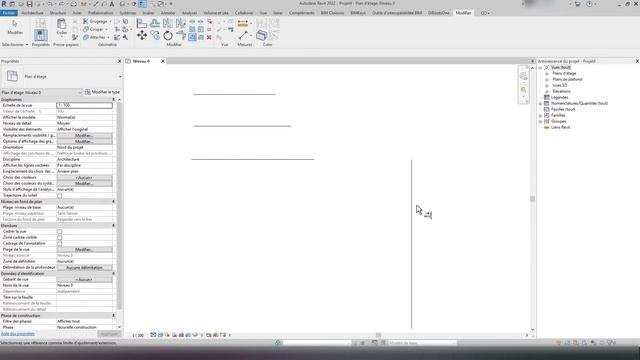Collapse the Etendues properties section
Viewport: 640px width, 360px height.
113,226
